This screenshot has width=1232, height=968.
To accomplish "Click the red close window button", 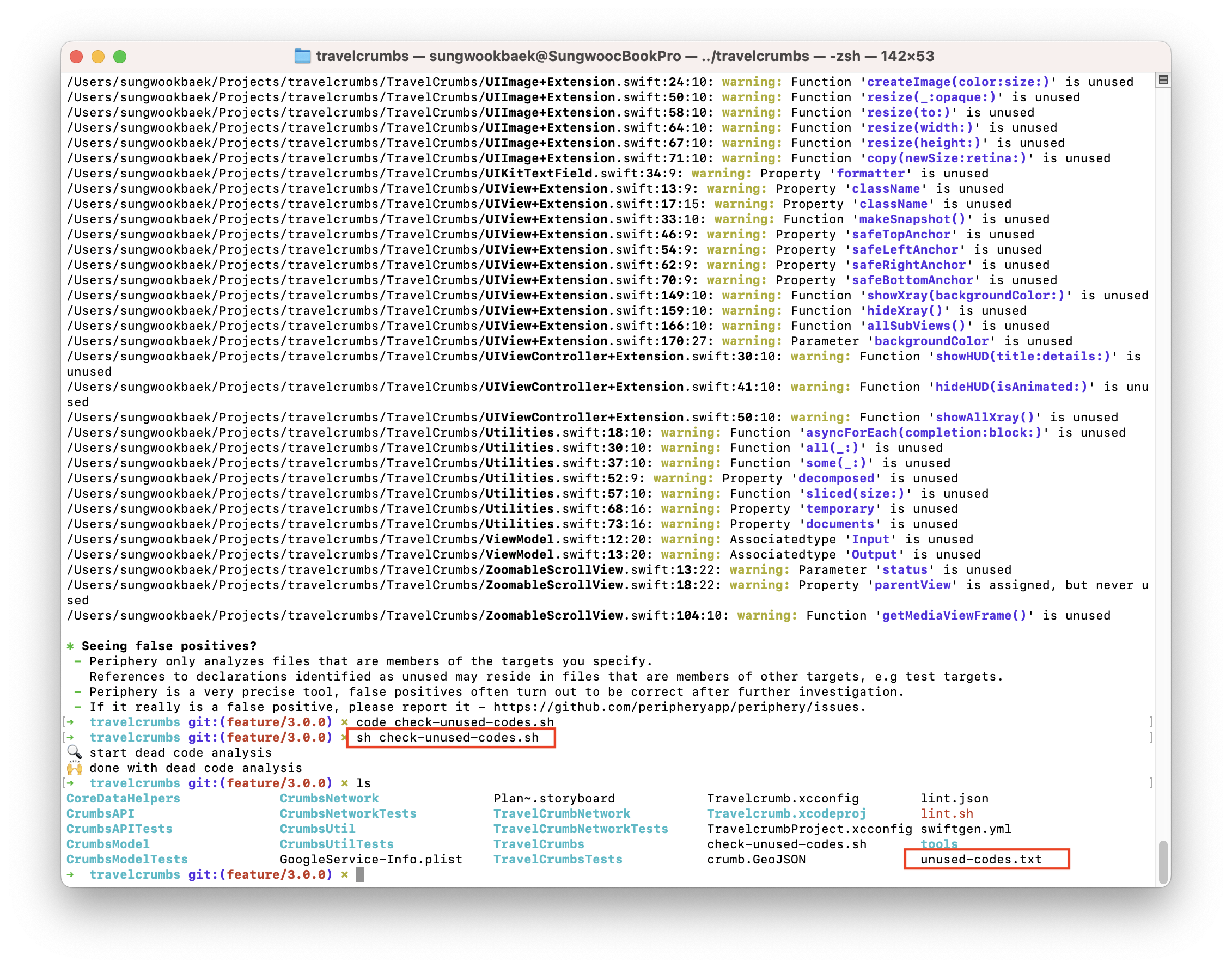I will 77,57.
